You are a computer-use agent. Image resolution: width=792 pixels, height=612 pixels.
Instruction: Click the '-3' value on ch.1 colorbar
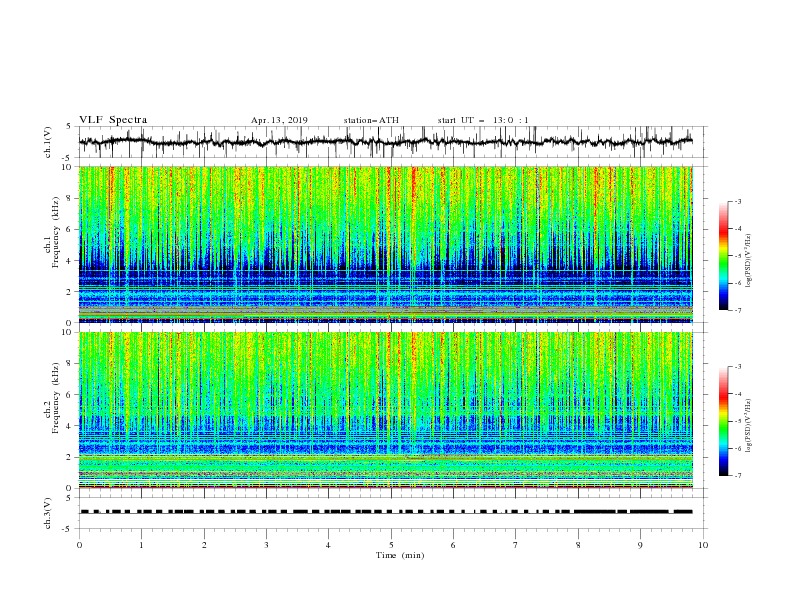pos(737,201)
